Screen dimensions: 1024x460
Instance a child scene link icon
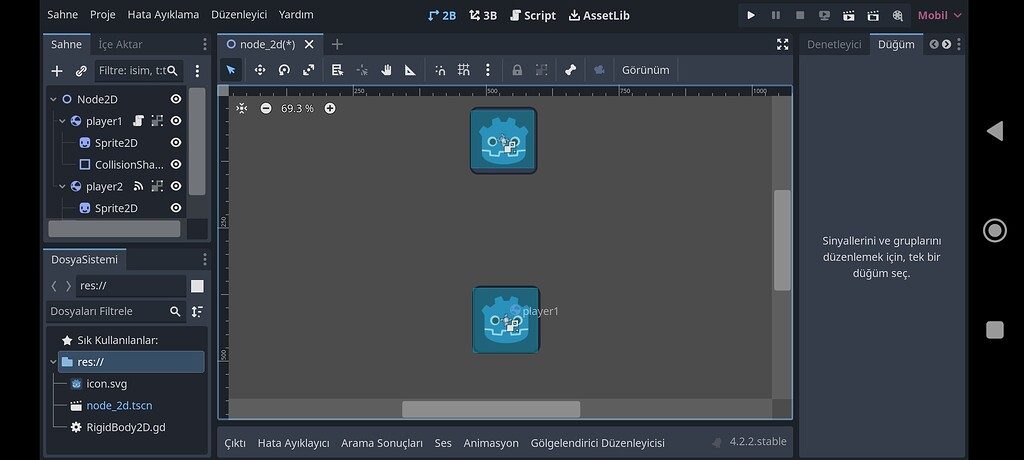pyautogui.click(x=81, y=71)
